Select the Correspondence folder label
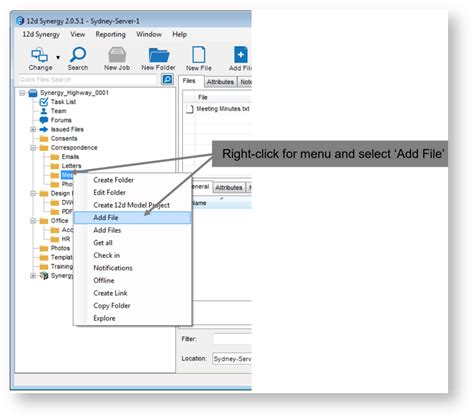Screen dimensions: 474x419 click(74, 147)
